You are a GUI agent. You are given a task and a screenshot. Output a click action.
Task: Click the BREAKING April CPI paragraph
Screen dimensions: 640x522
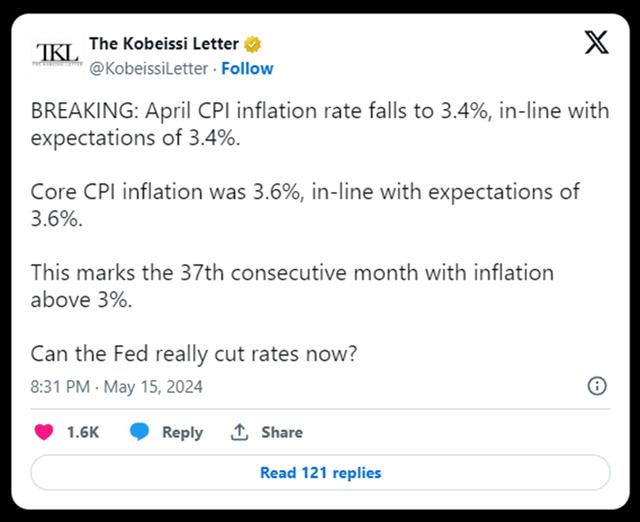[x=320, y=124]
